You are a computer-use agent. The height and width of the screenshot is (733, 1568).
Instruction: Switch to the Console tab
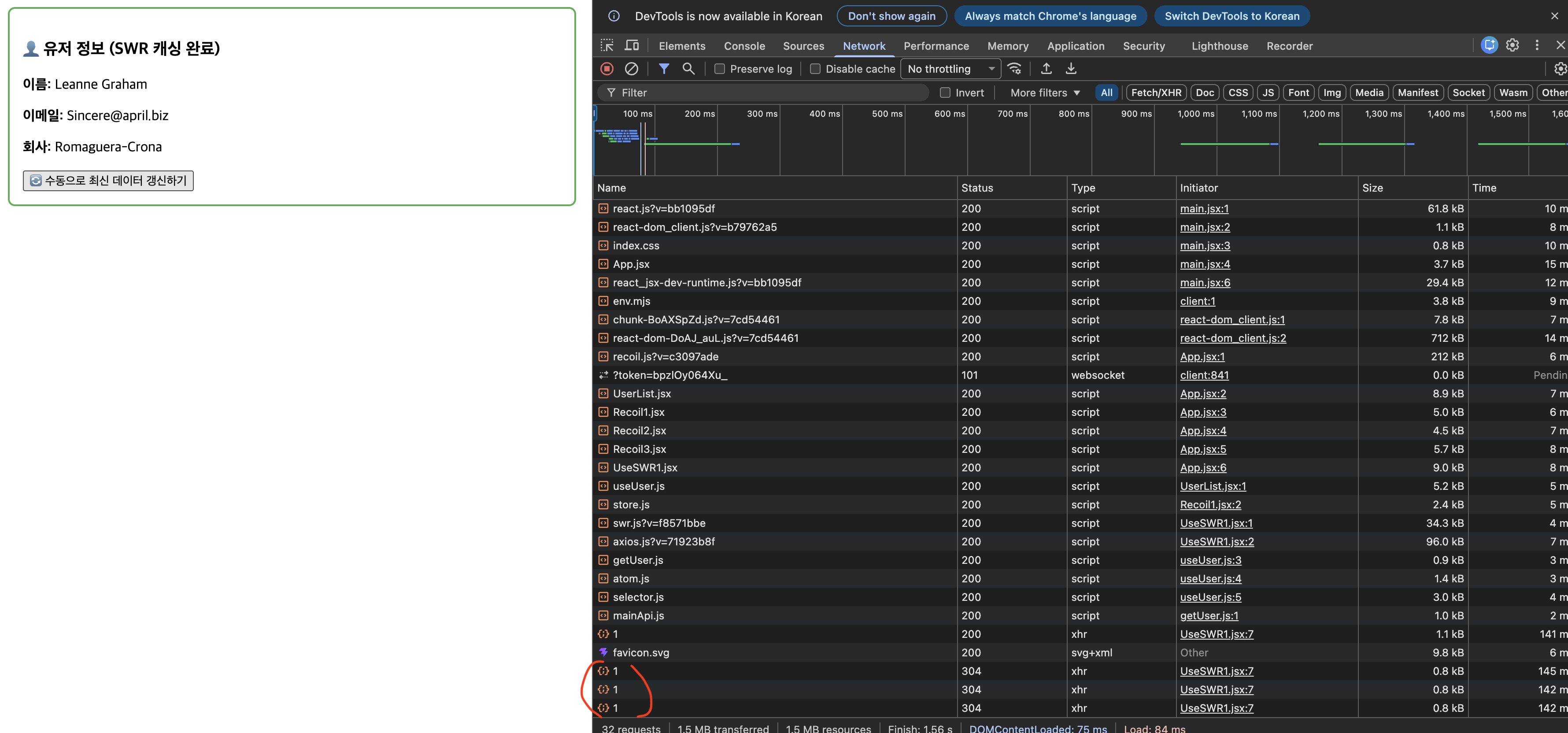744,46
